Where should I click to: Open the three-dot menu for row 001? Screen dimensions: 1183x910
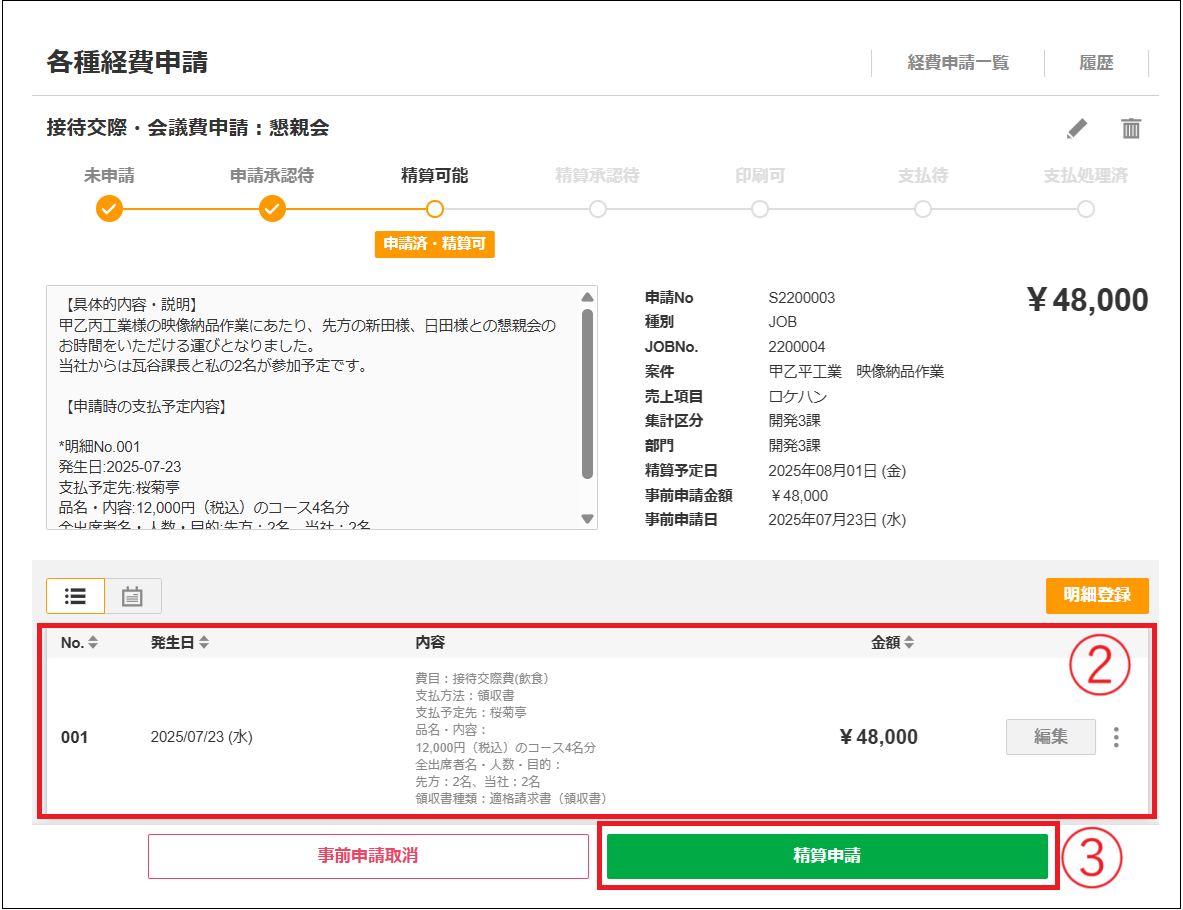[1116, 737]
